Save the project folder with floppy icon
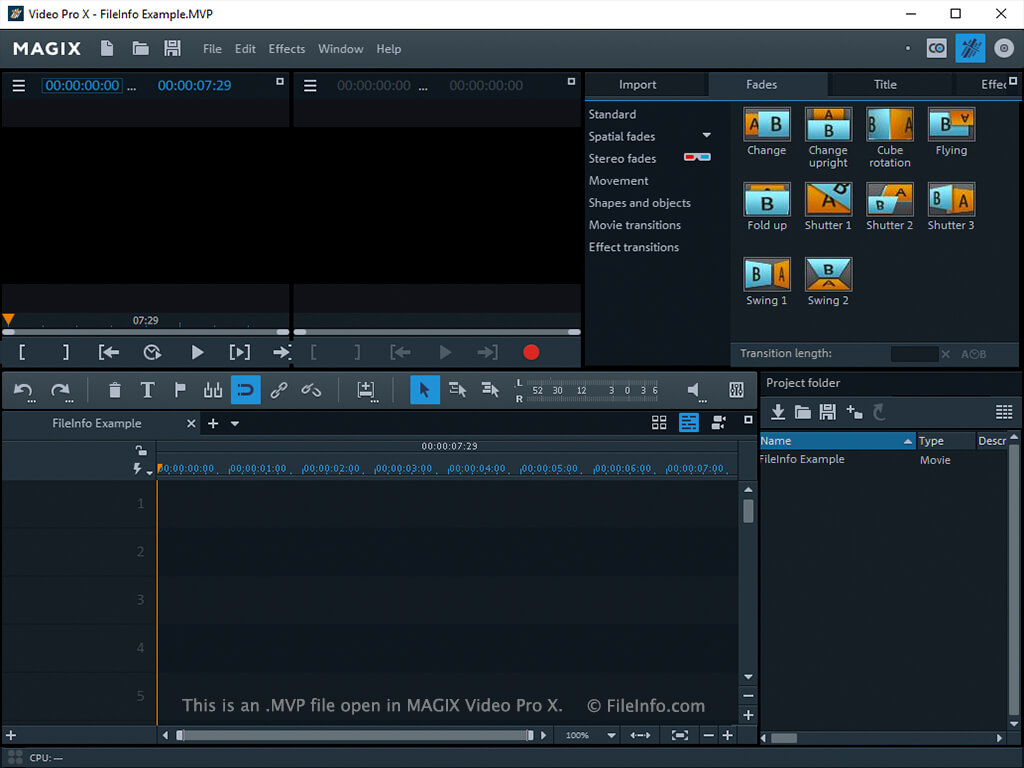The width and height of the screenshot is (1024, 768). [827, 411]
